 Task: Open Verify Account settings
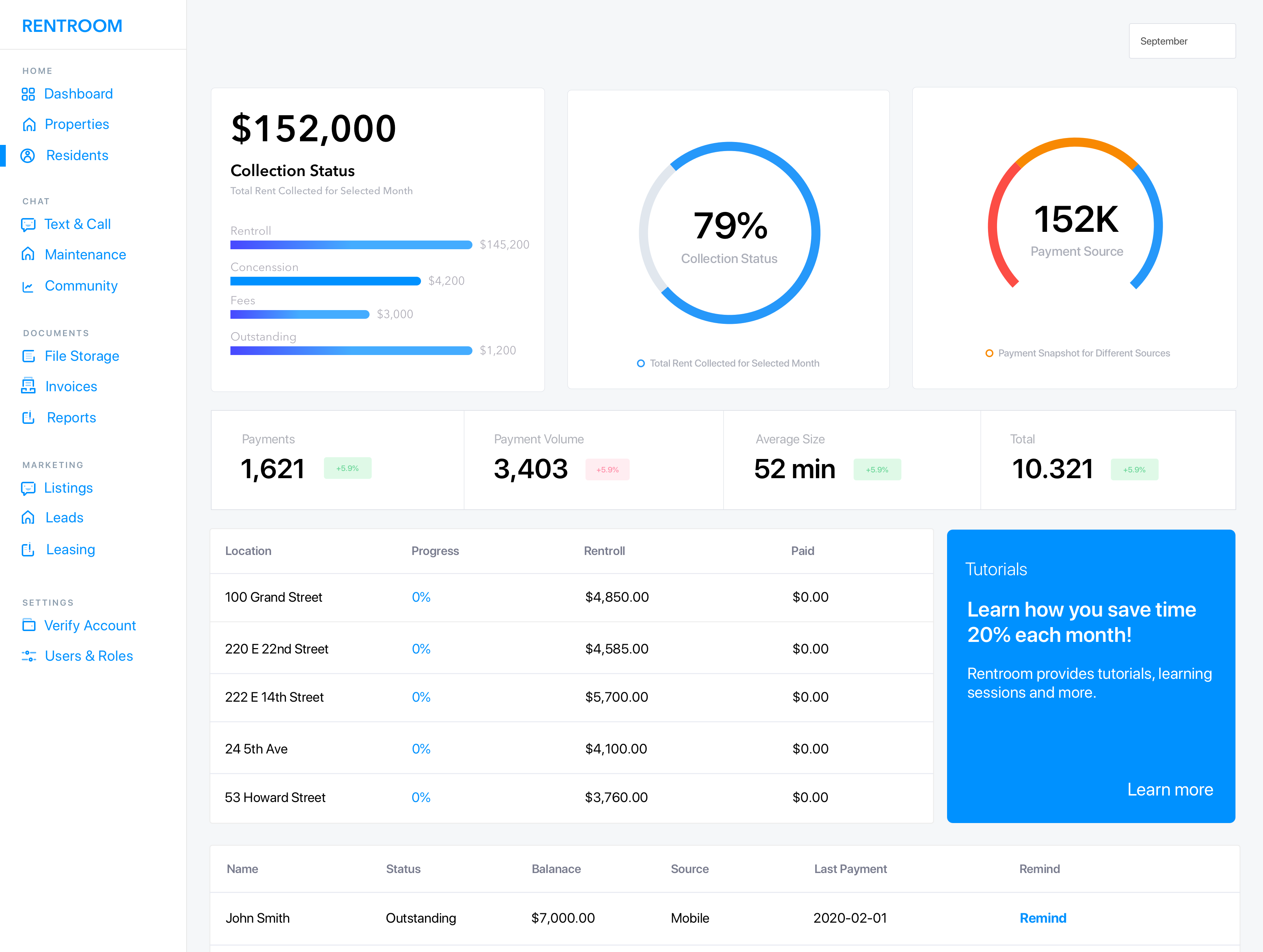pyautogui.click(x=89, y=626)
